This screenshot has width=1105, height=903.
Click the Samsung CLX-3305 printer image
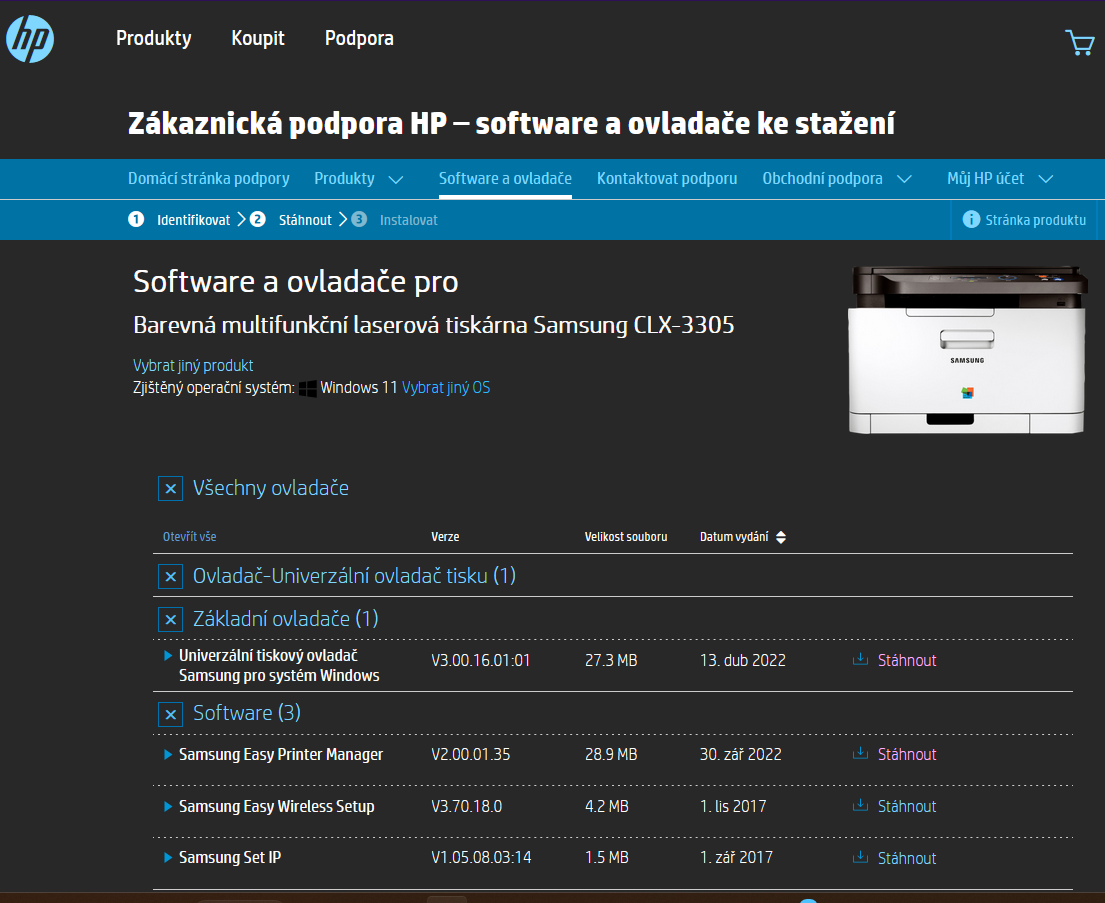point(966,350)
